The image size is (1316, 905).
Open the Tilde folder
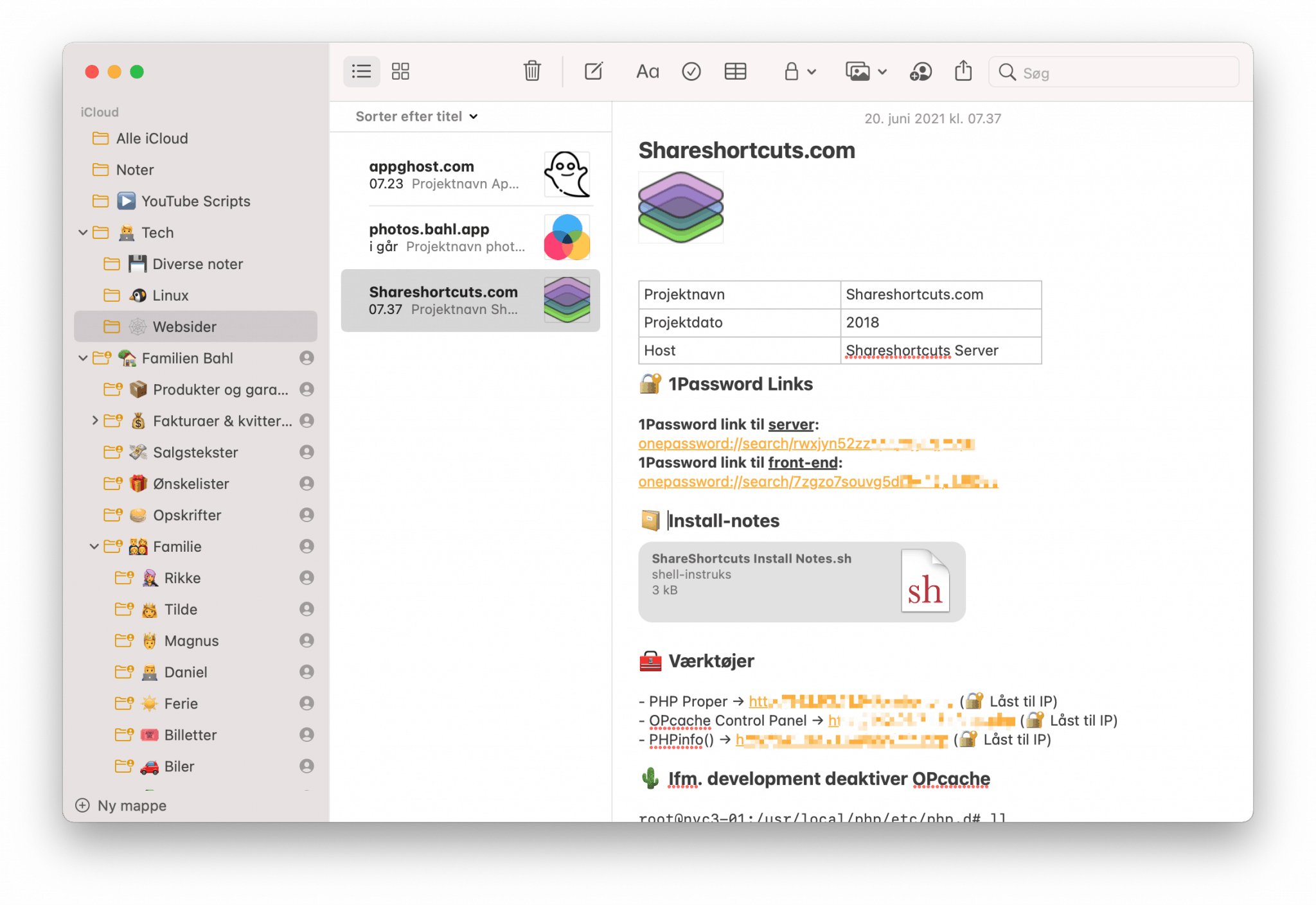coord(196,610)
